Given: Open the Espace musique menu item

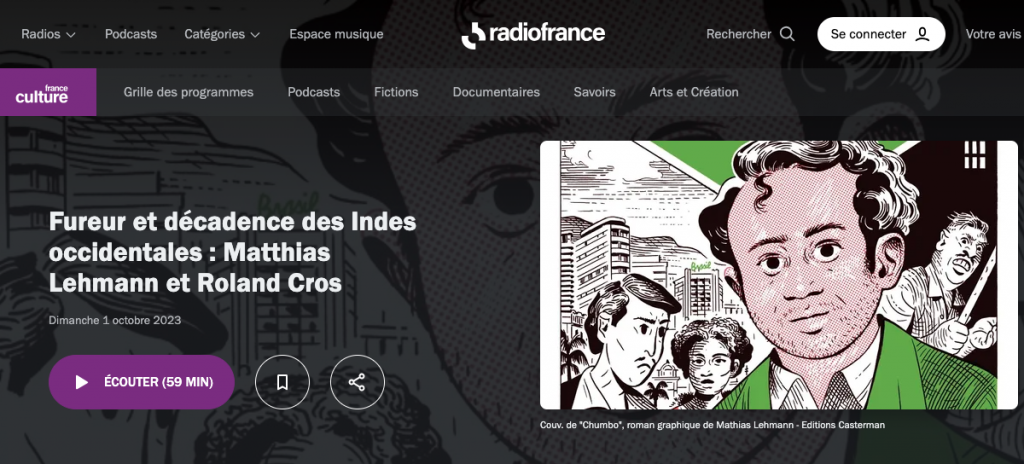Looking at the screenshot, I should pos(336,34).
